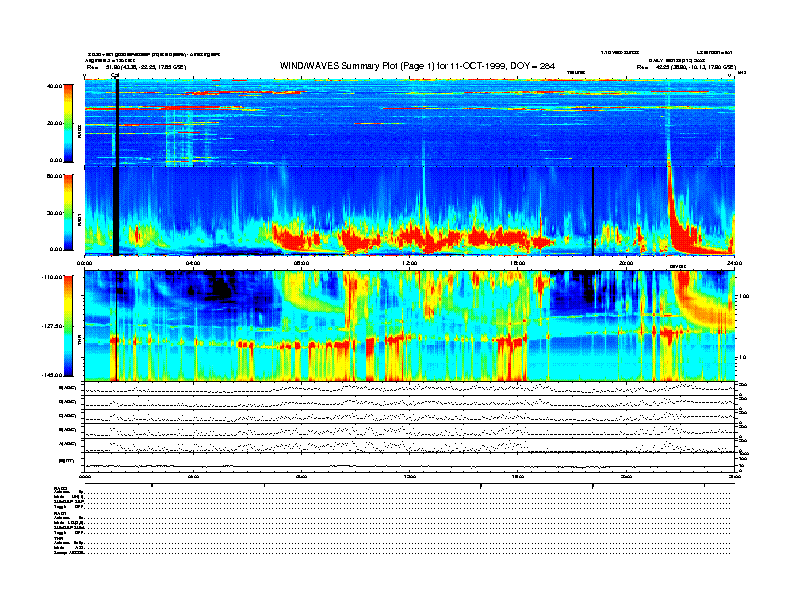Click the 20:00 time label under RAD1
The image size is (792, 612).
click(626, 263)
